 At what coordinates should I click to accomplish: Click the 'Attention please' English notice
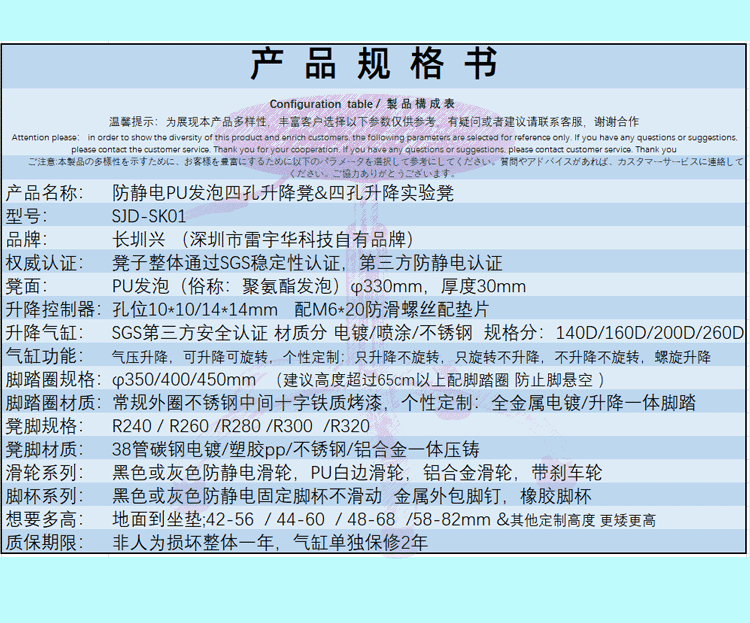375,143
